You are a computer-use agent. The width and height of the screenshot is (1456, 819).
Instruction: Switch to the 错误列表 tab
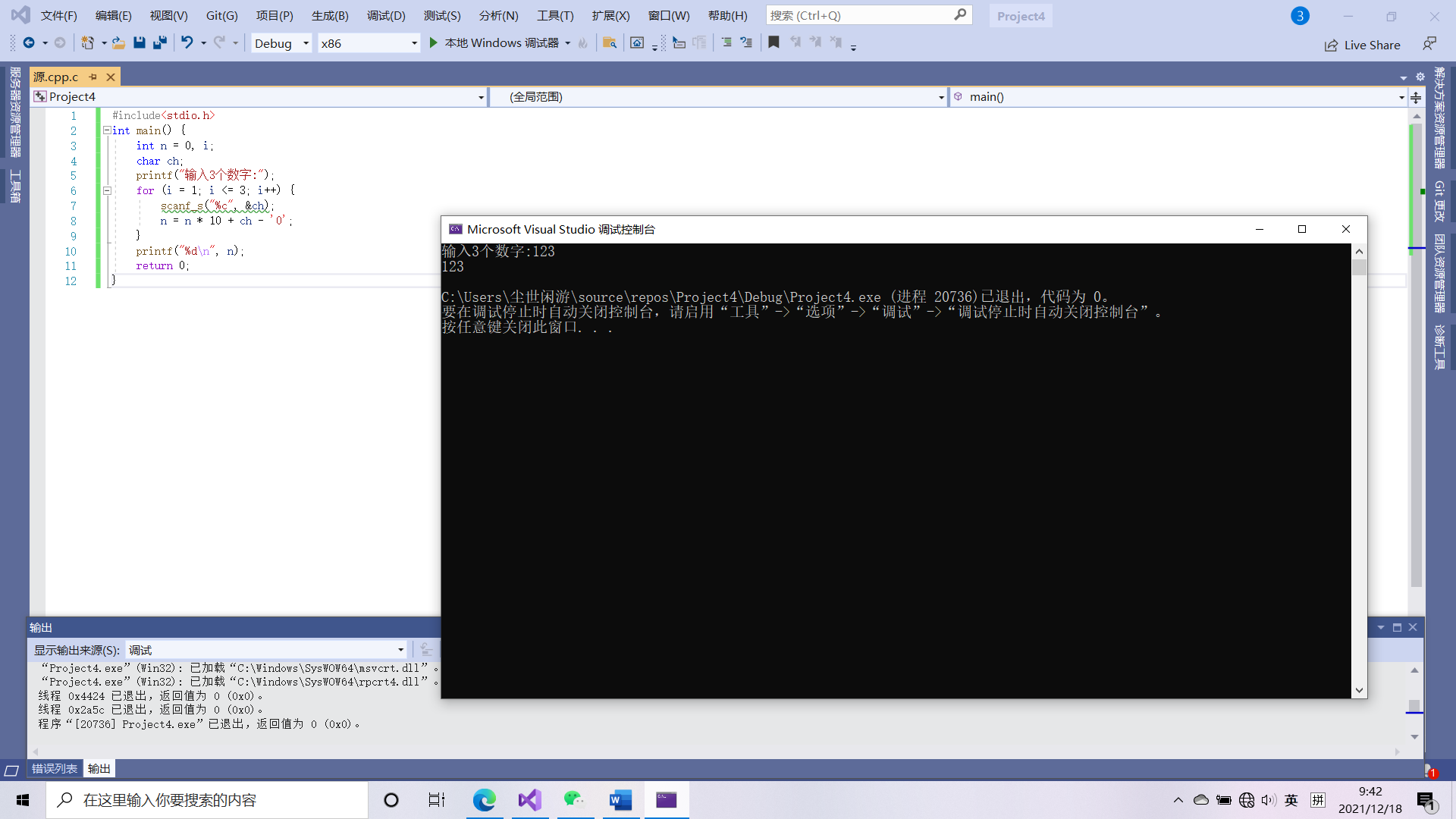pos(55,769)
